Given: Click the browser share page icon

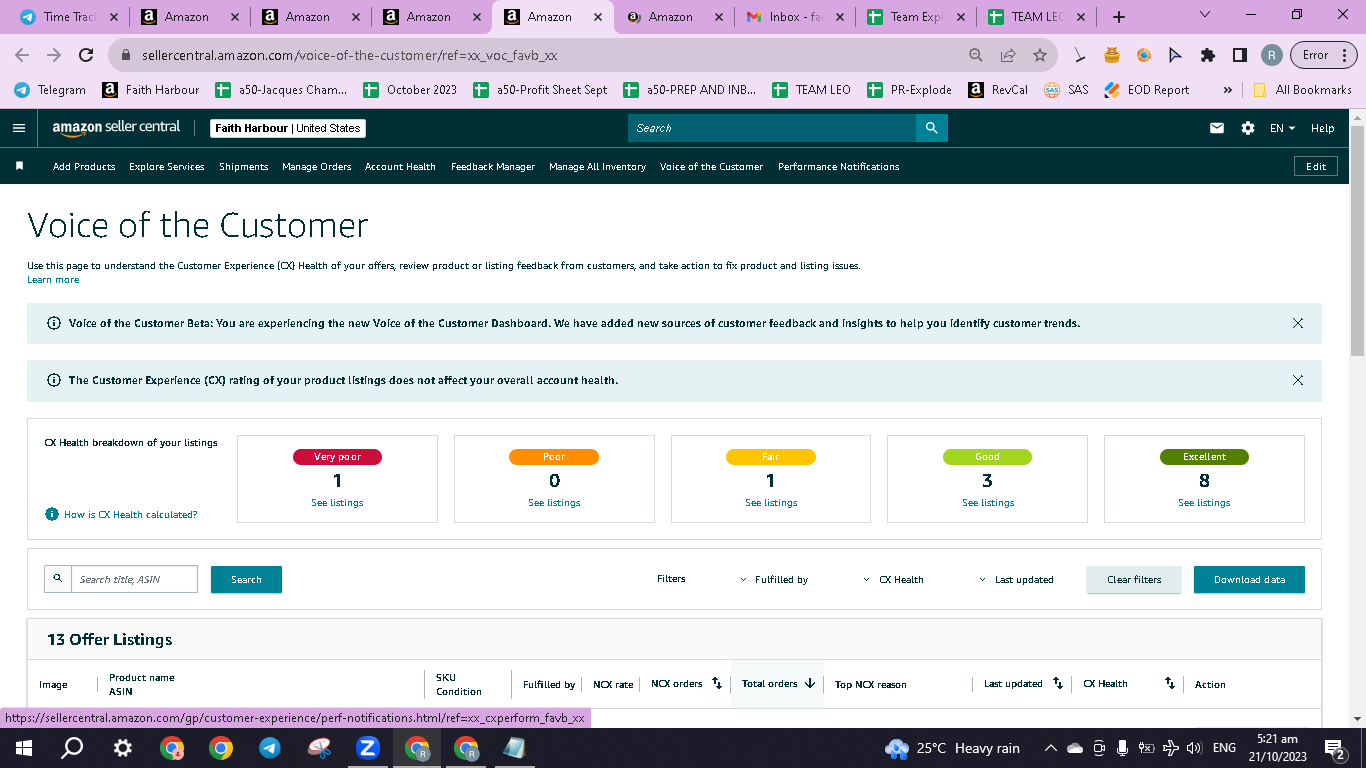Looking at the screenshot, I should coord(1008,55).
